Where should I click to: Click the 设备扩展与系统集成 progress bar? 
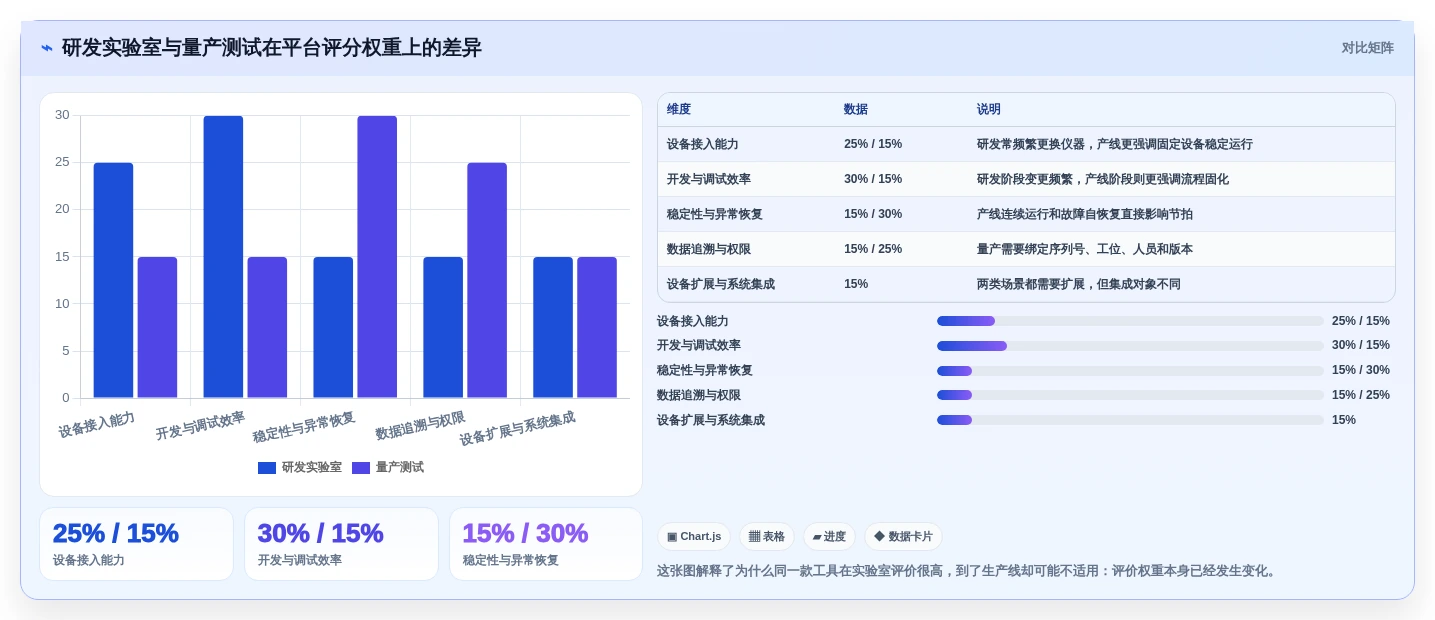(1130, 420)
